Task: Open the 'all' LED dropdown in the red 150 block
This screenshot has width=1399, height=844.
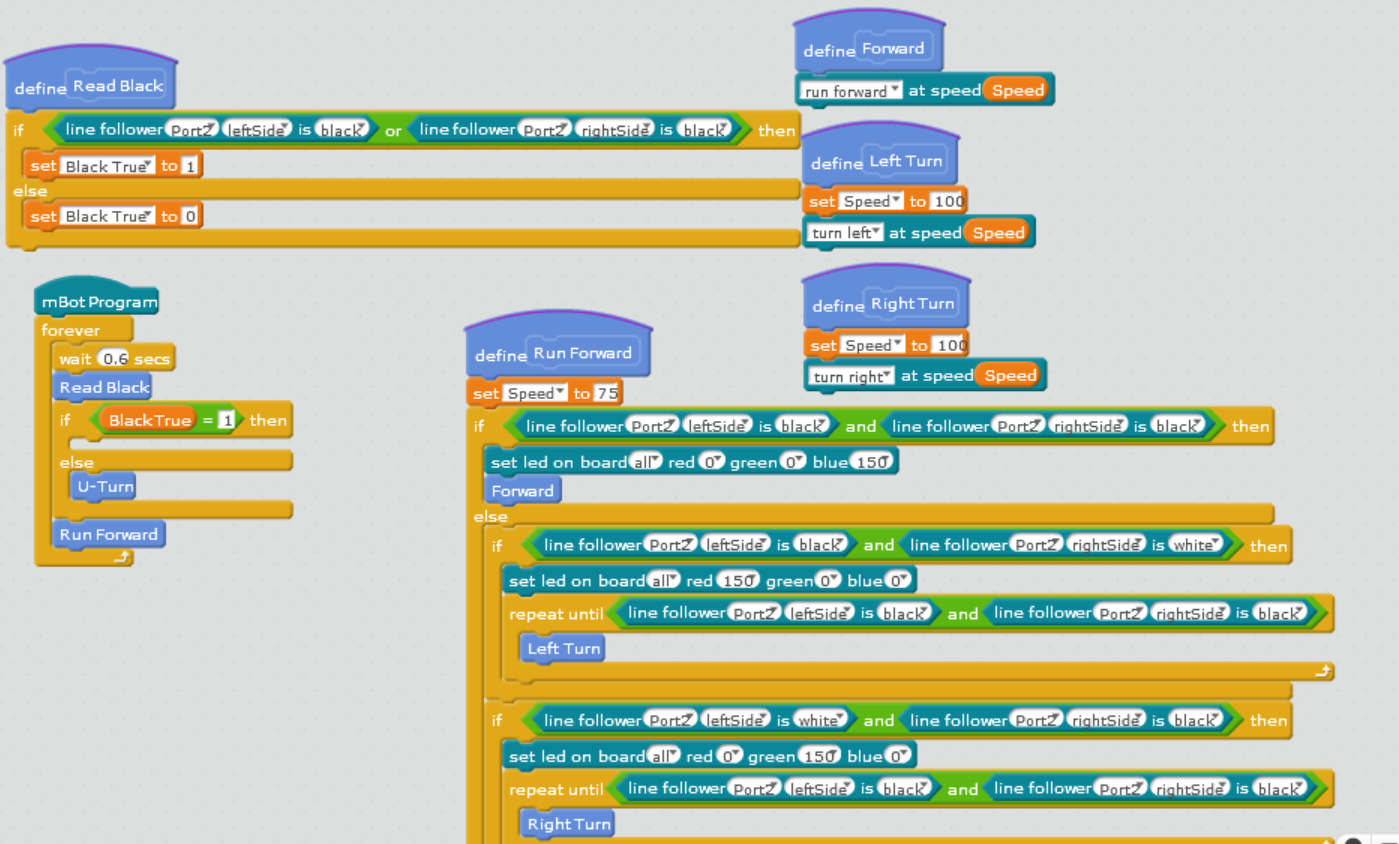Action: (x=665, y=581)
